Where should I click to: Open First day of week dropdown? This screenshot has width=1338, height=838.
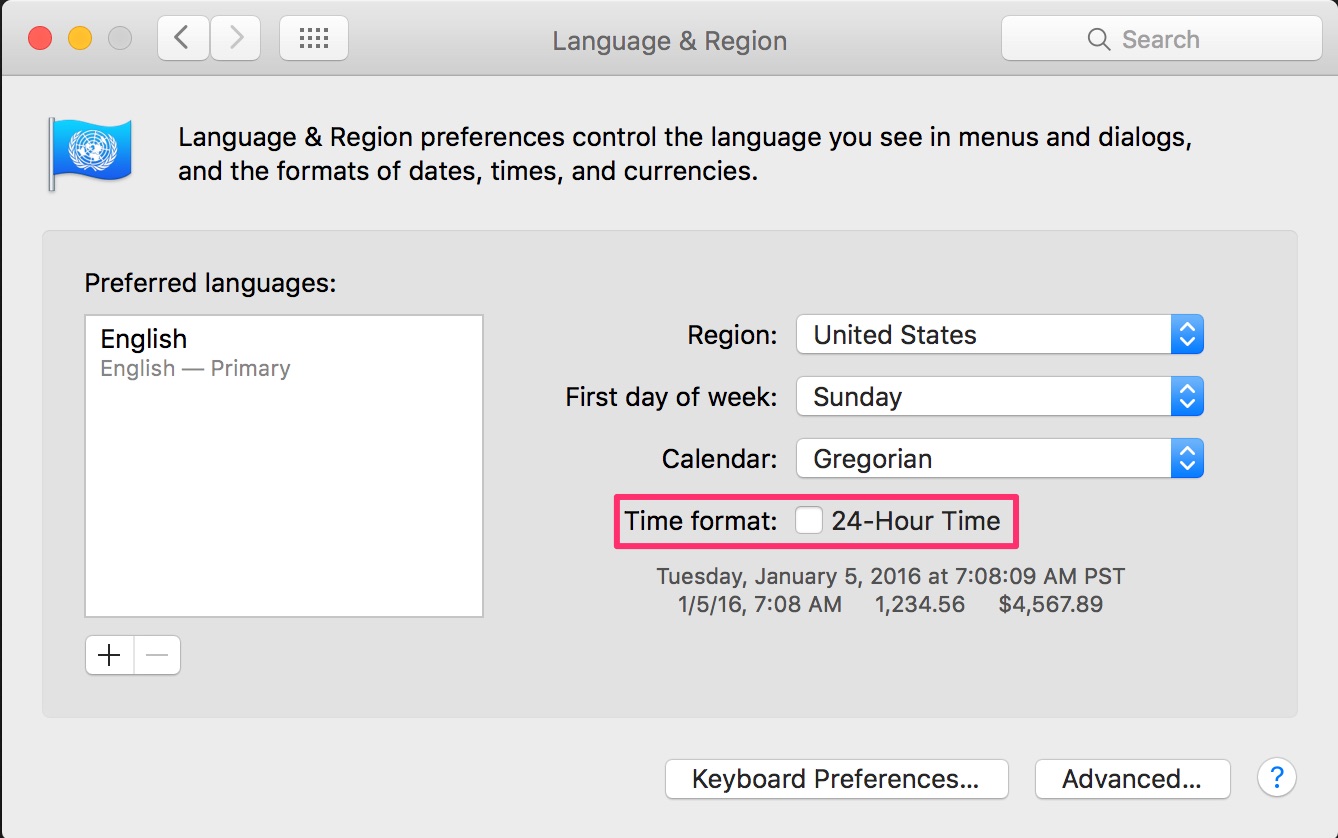(x=1000, y=397)
